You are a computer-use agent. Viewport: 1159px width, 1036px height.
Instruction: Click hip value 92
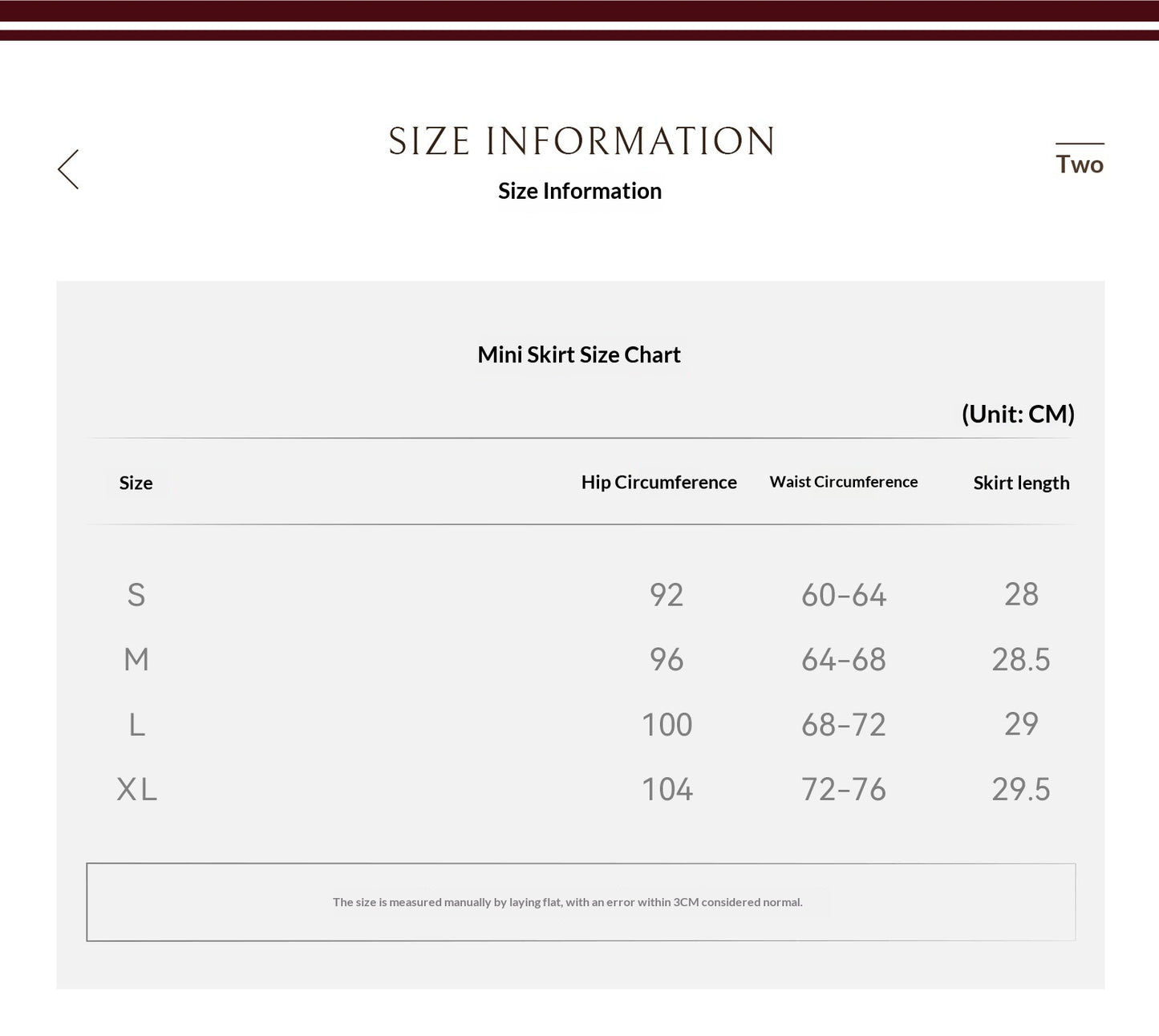[667, 595]
